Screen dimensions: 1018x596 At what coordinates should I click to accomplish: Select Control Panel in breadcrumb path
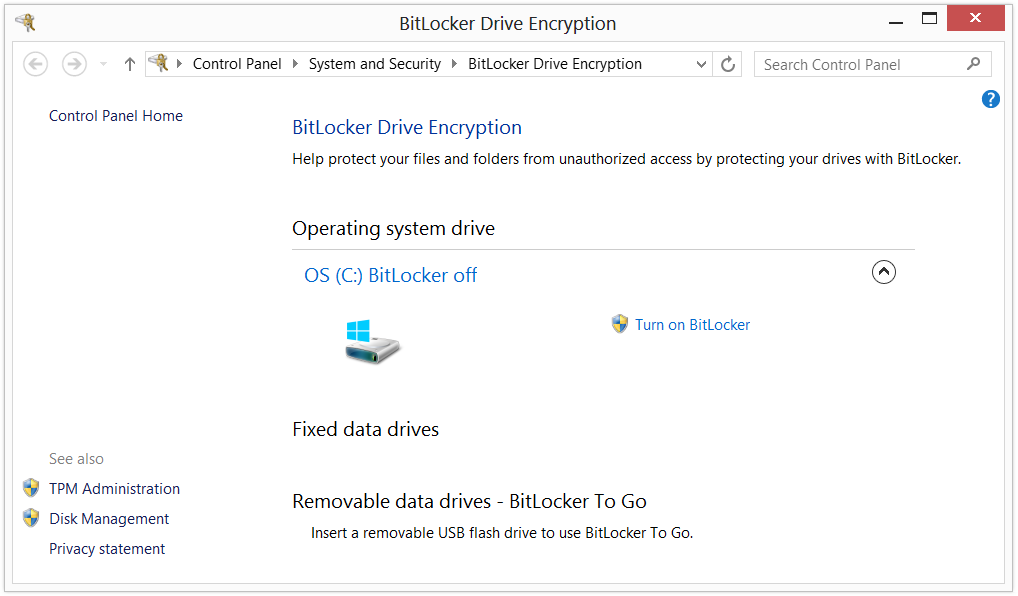tap(237, 64)
